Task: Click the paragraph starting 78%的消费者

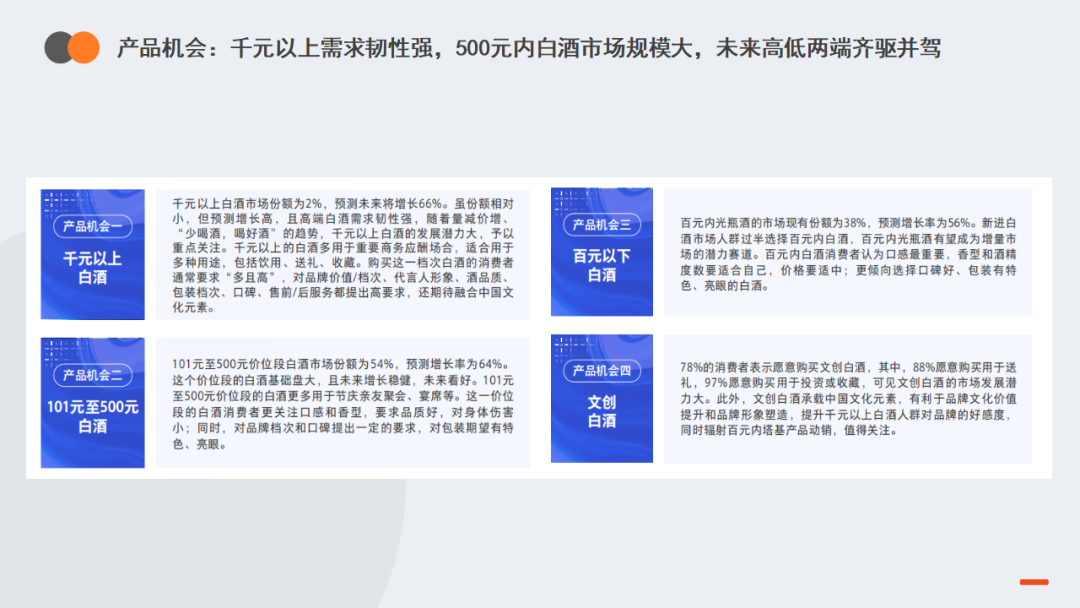Action: tap(848, 399)
